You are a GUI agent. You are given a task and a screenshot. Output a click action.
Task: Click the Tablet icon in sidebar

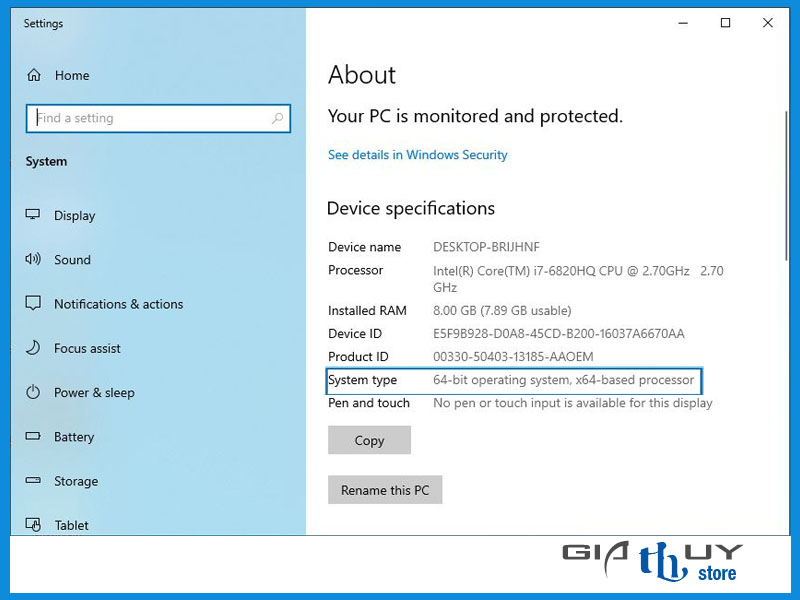(x=33, y=524)
